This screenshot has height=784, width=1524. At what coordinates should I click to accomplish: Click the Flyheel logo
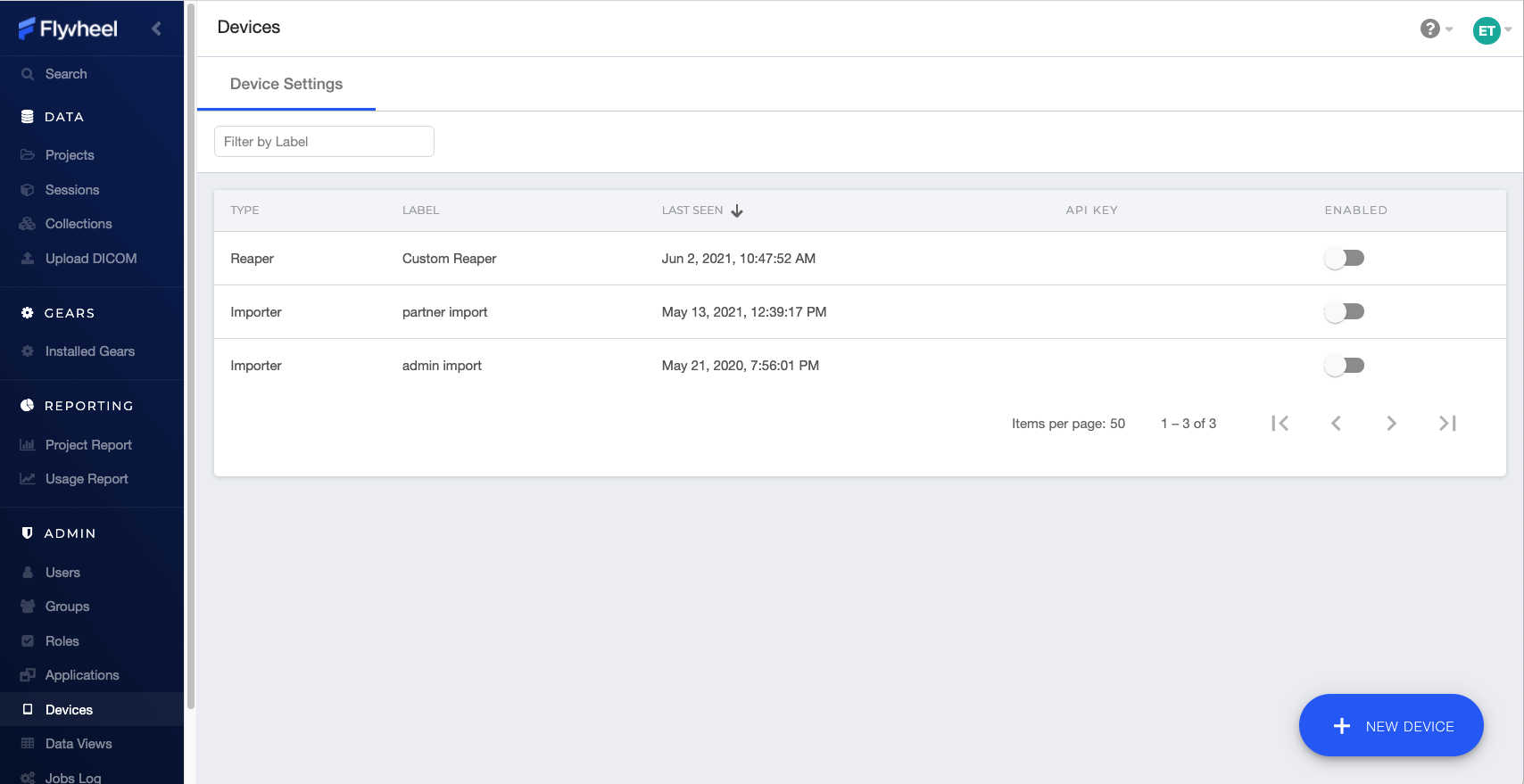coord(68,29)
